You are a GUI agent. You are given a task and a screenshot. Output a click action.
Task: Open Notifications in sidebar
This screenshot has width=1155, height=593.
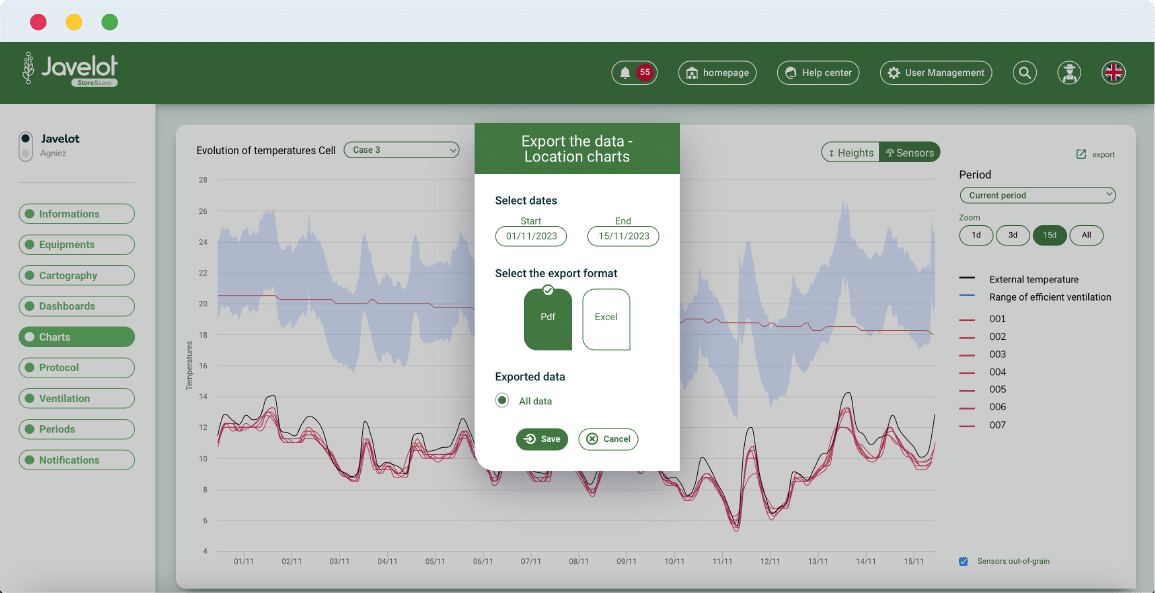click(x=77, y=460)
